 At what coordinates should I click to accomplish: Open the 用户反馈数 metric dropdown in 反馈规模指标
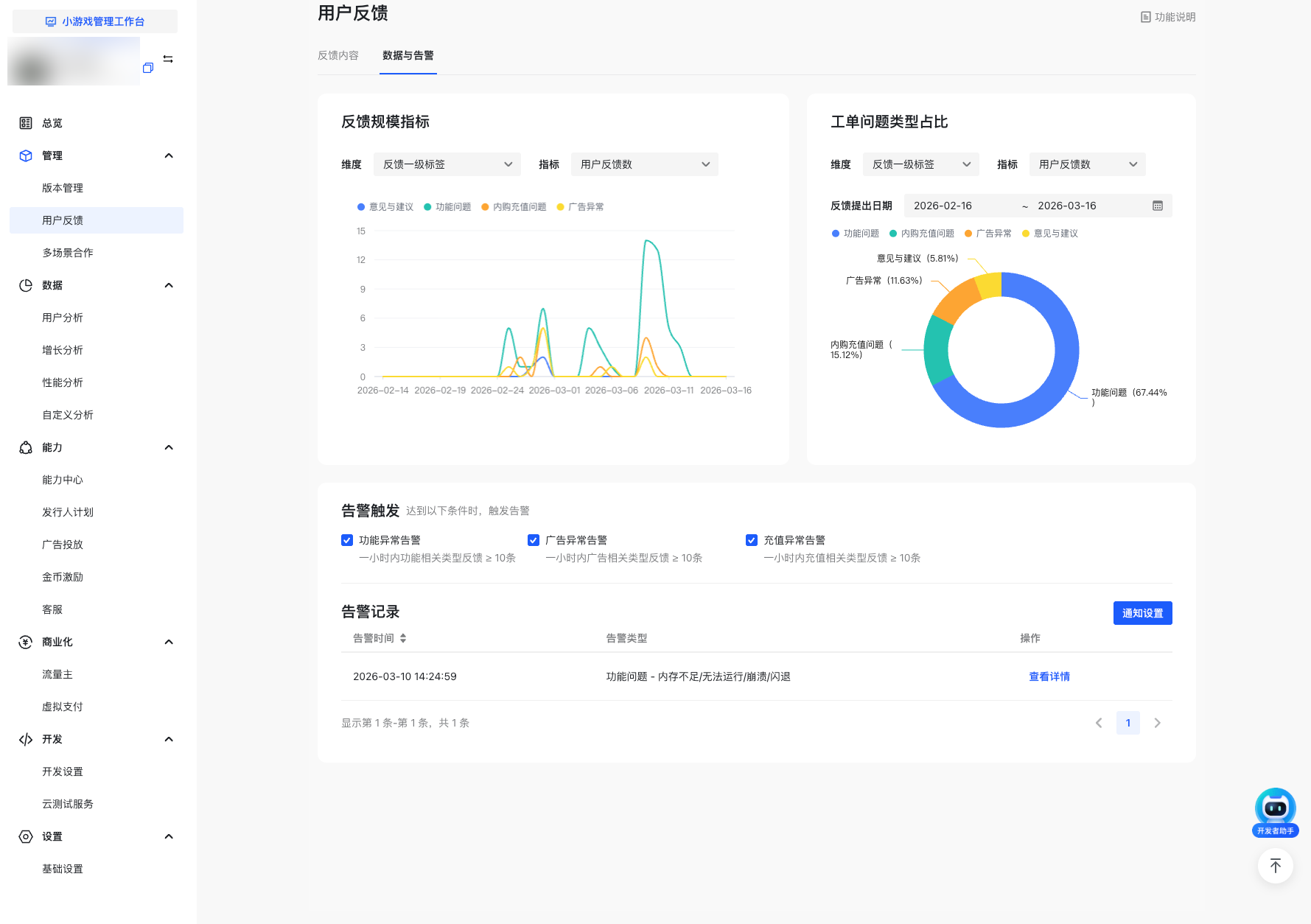click(x=644, y=164)
